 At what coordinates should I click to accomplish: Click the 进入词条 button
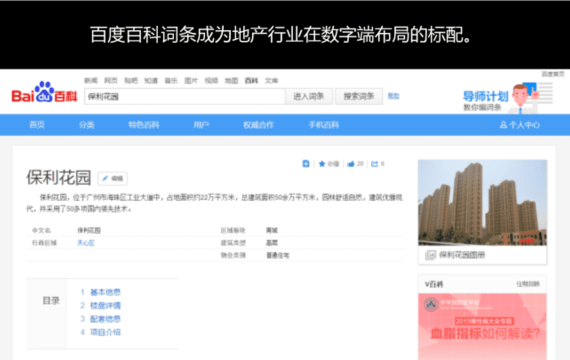click(309, 96)
